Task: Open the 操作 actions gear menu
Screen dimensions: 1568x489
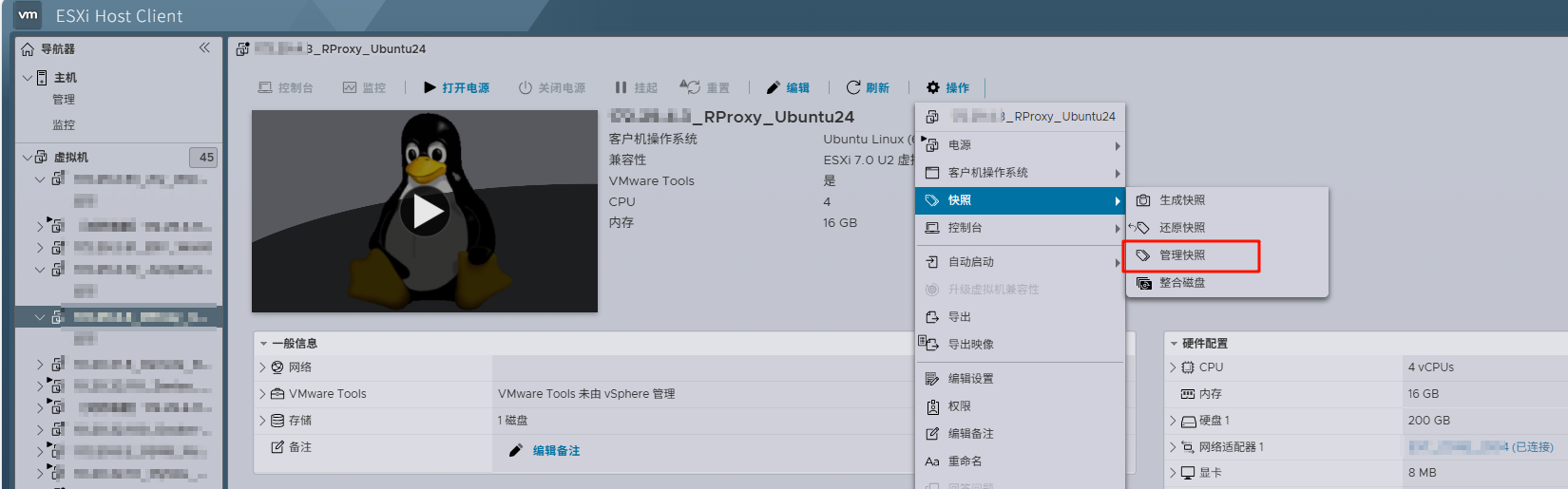Action: (x=947, y=87)
